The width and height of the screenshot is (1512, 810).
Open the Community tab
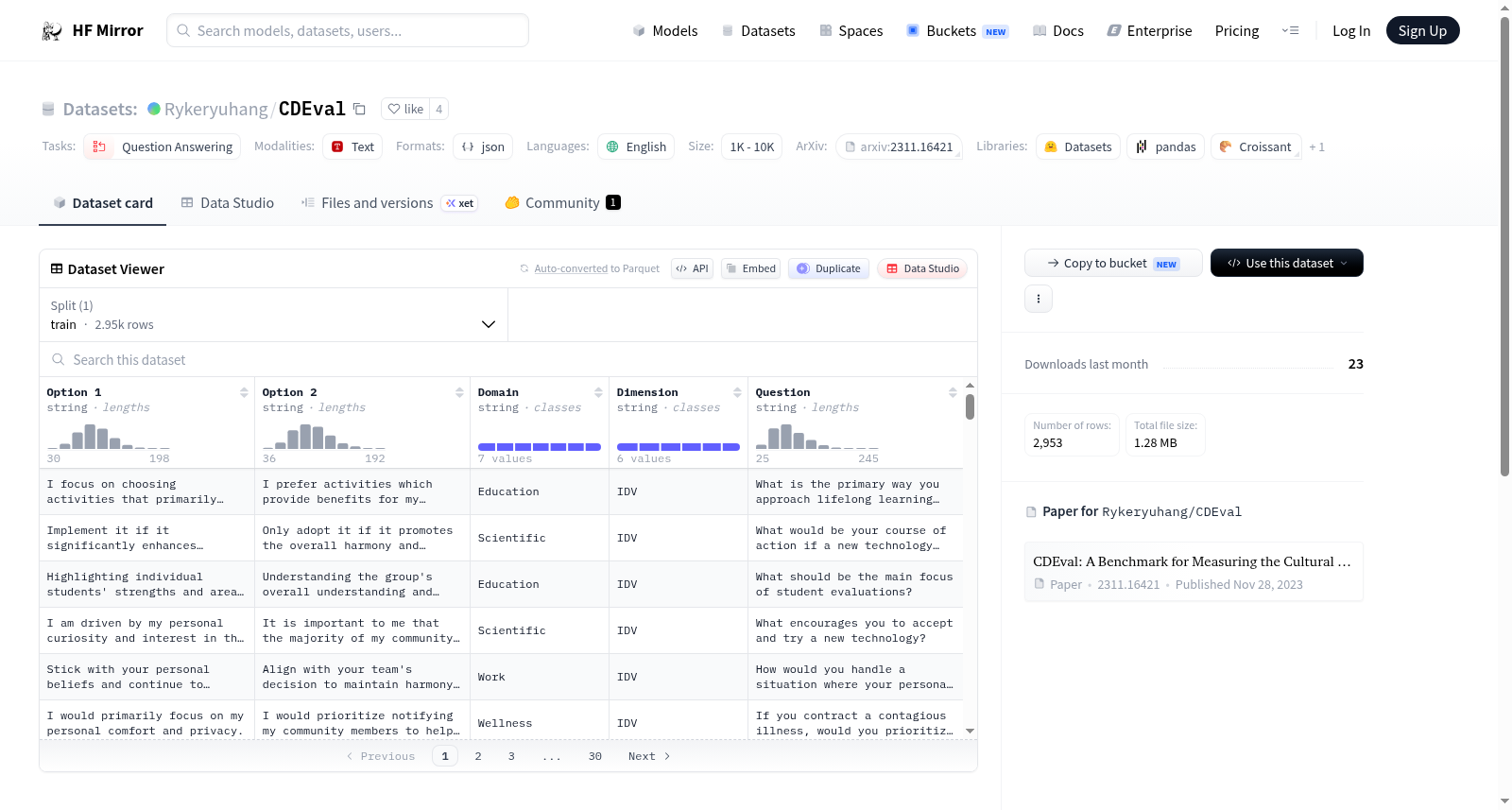coord(562,202)
